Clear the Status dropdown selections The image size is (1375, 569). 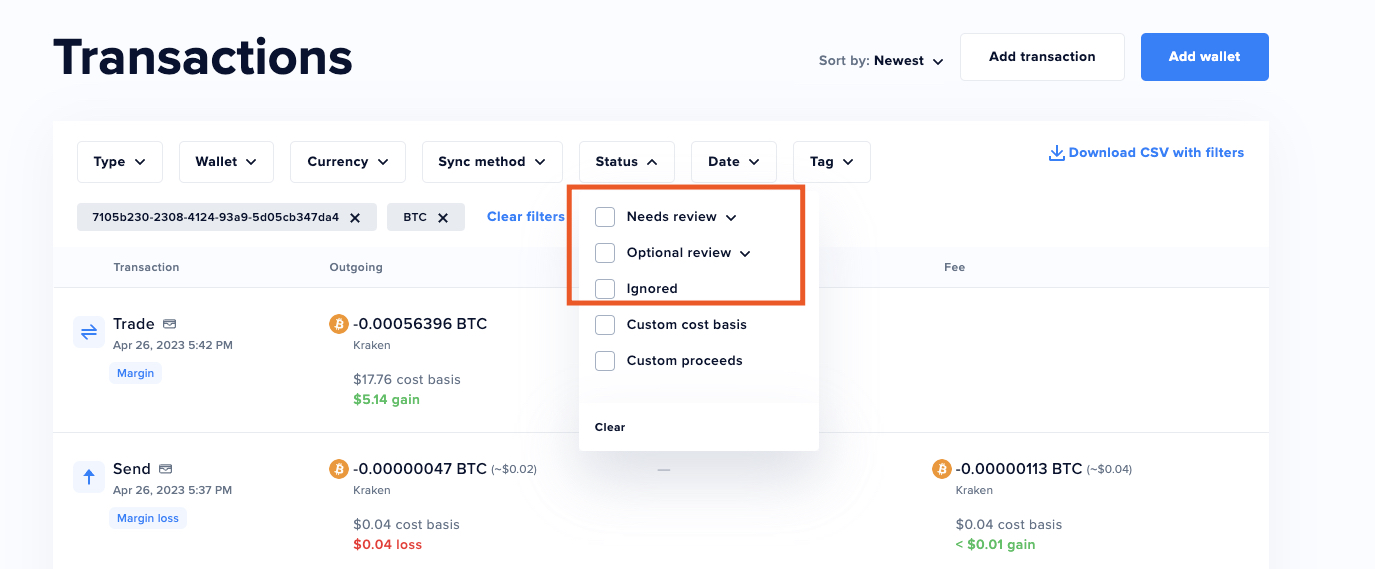point(610,427)
